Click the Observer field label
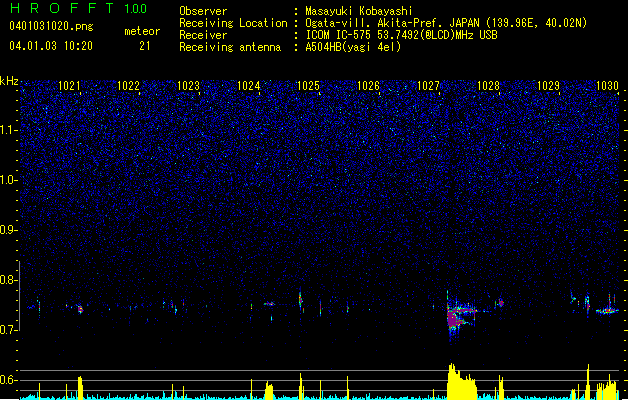This screenshot has width=629, height=400. [x=203, y=11]
